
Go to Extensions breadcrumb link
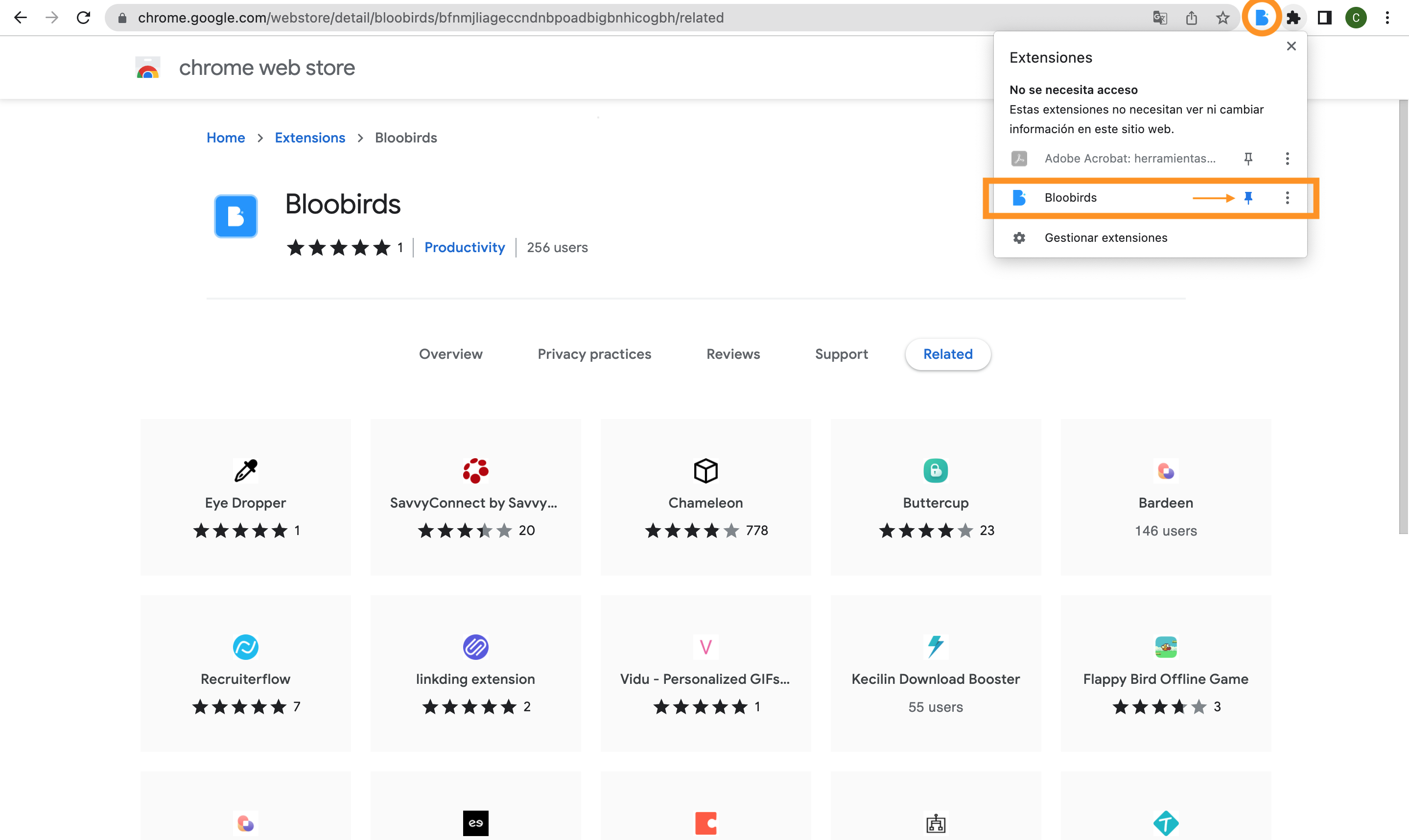pyautogui.click(x=309, y=138)
